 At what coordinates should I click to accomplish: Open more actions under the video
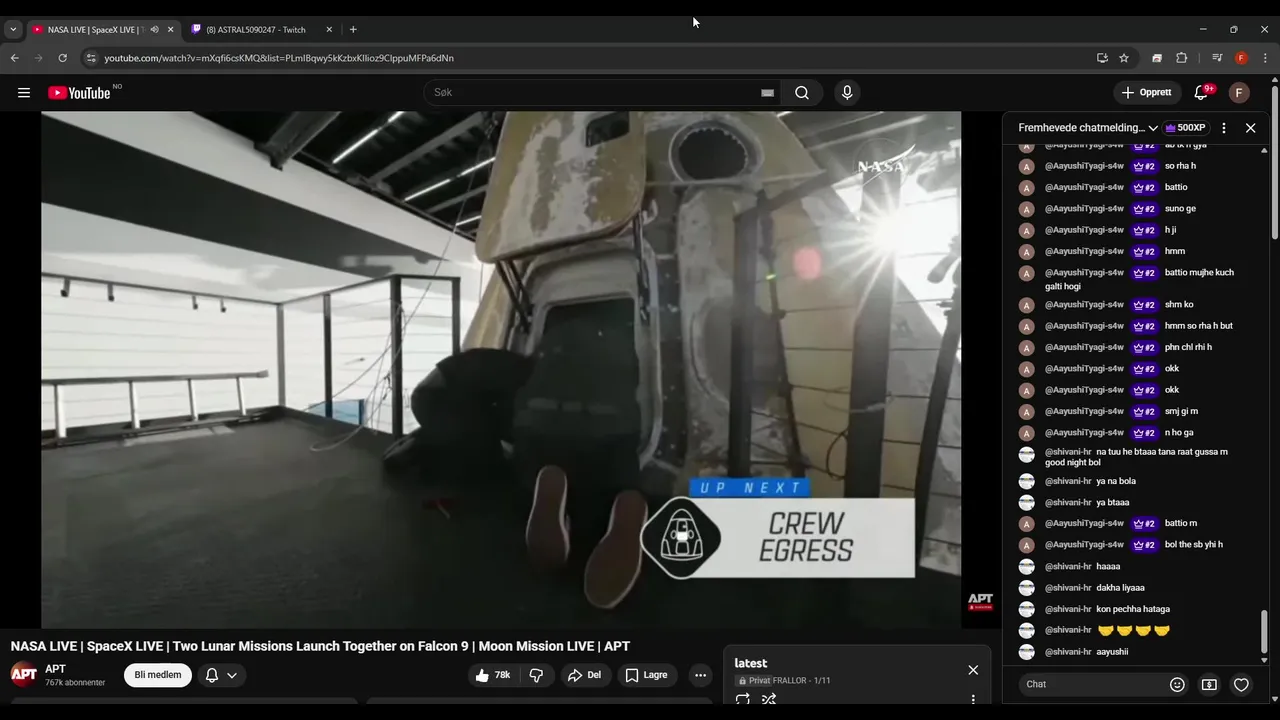click(700, 675)
